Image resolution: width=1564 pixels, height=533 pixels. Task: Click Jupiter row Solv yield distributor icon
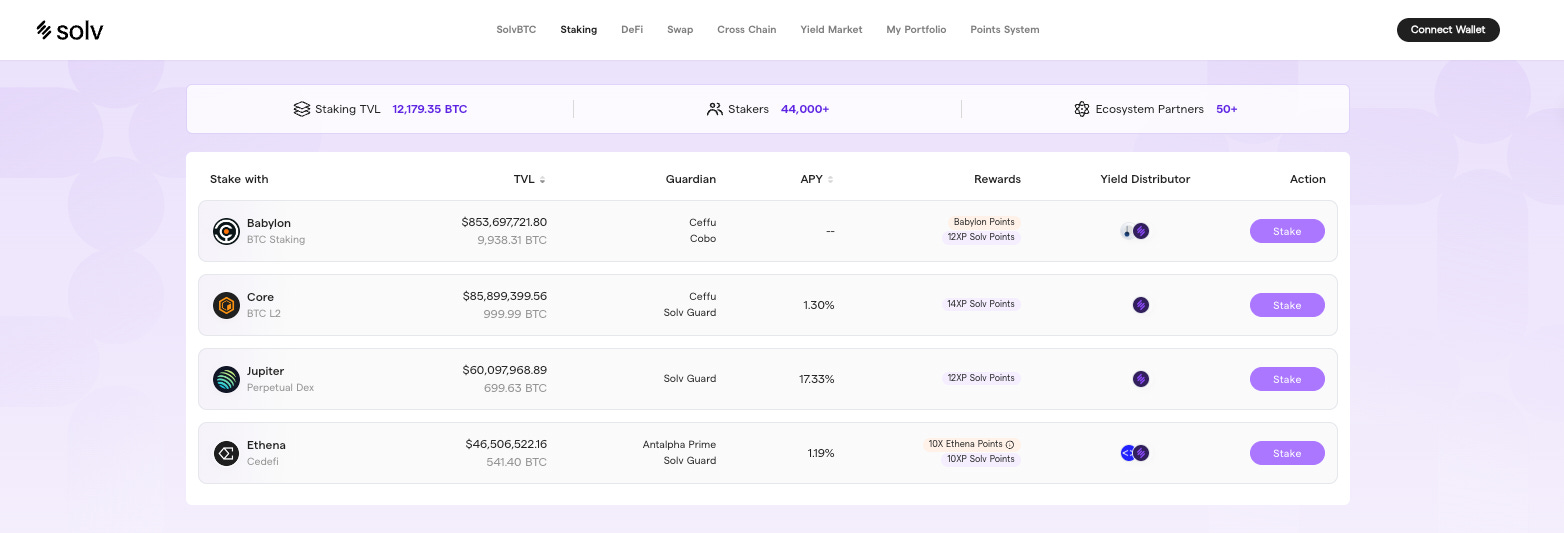(x=1141, y=379)
